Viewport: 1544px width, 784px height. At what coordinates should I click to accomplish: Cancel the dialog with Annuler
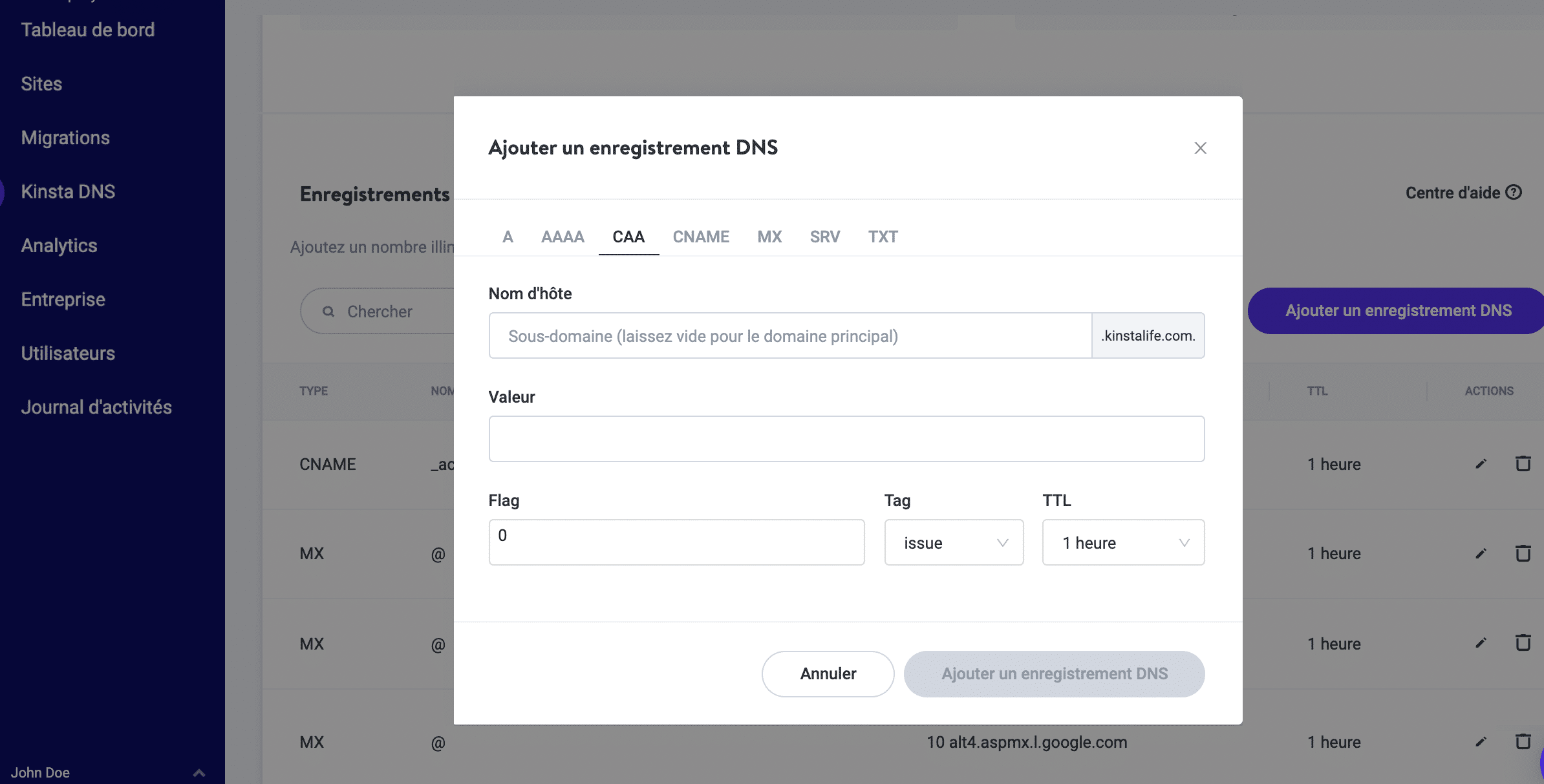point(828,673)
